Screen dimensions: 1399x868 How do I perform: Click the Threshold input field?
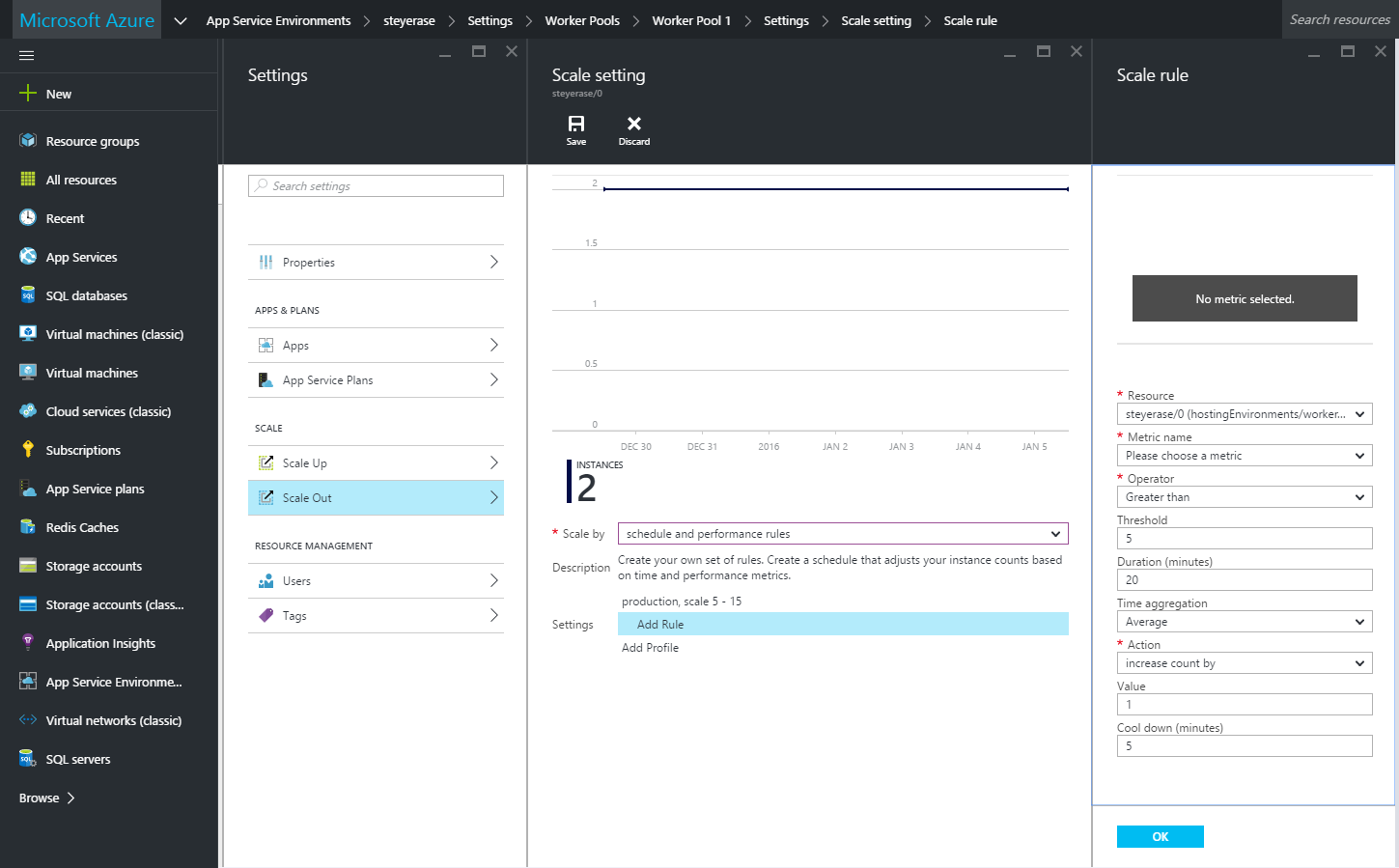(x=1245, y=538)
